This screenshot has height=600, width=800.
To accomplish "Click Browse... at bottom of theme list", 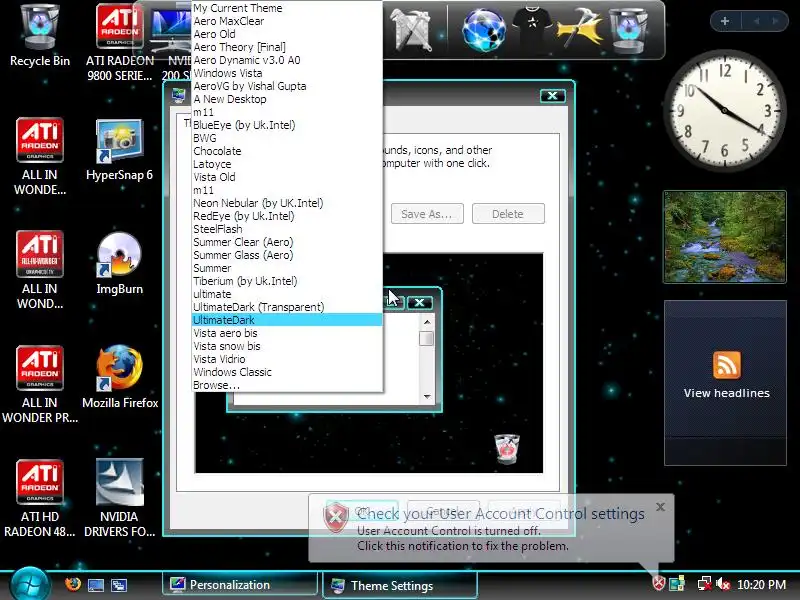I will tap(287, 385).
